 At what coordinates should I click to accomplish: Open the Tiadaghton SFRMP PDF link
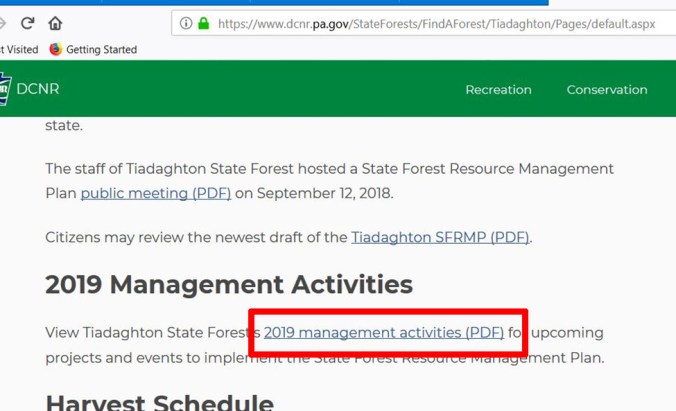click(440, 238)
